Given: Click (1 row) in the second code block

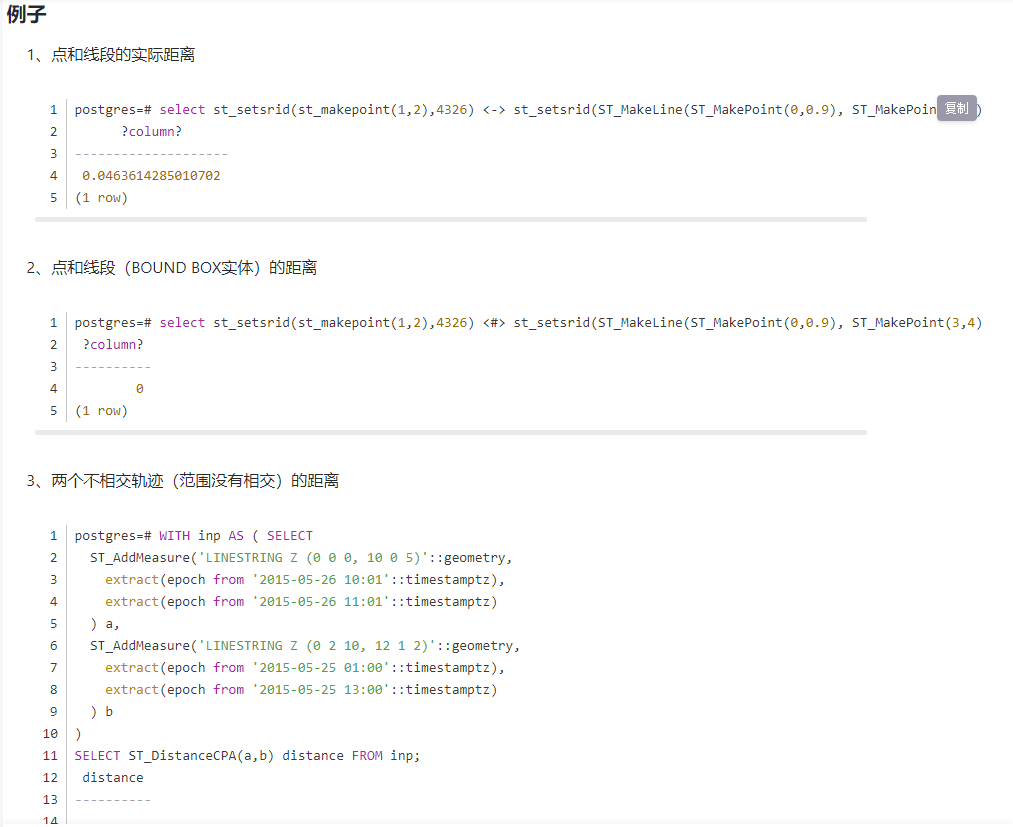Looking at the screenshot, I should point(101,411).
